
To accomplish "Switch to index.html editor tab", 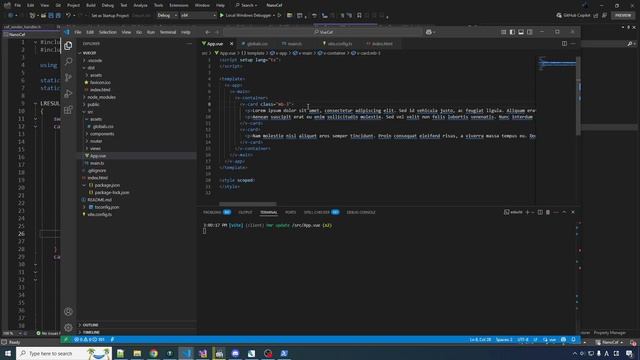I will (382, 44).
